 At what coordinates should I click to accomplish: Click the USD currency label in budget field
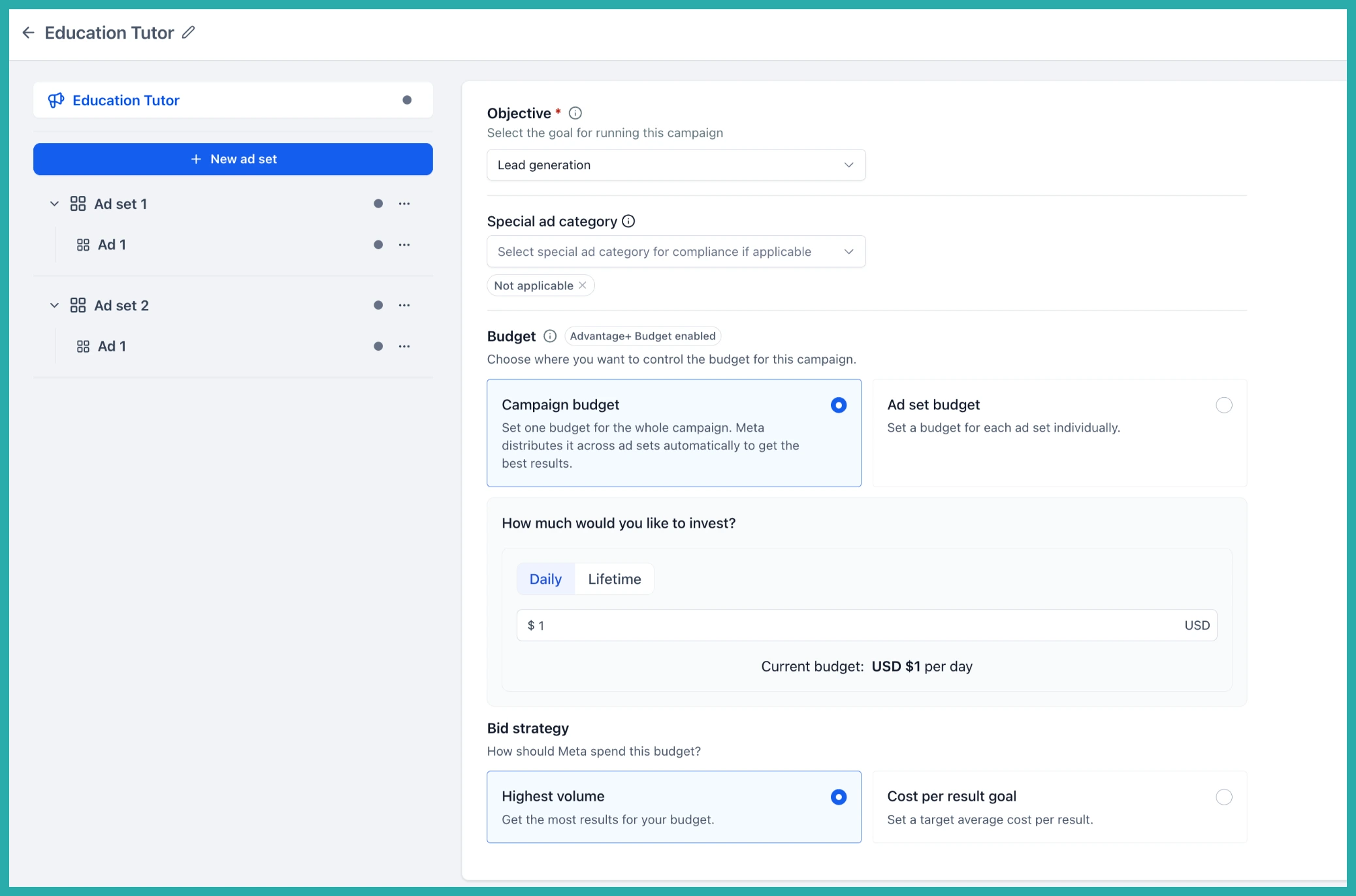click(x=1197, y=626)
